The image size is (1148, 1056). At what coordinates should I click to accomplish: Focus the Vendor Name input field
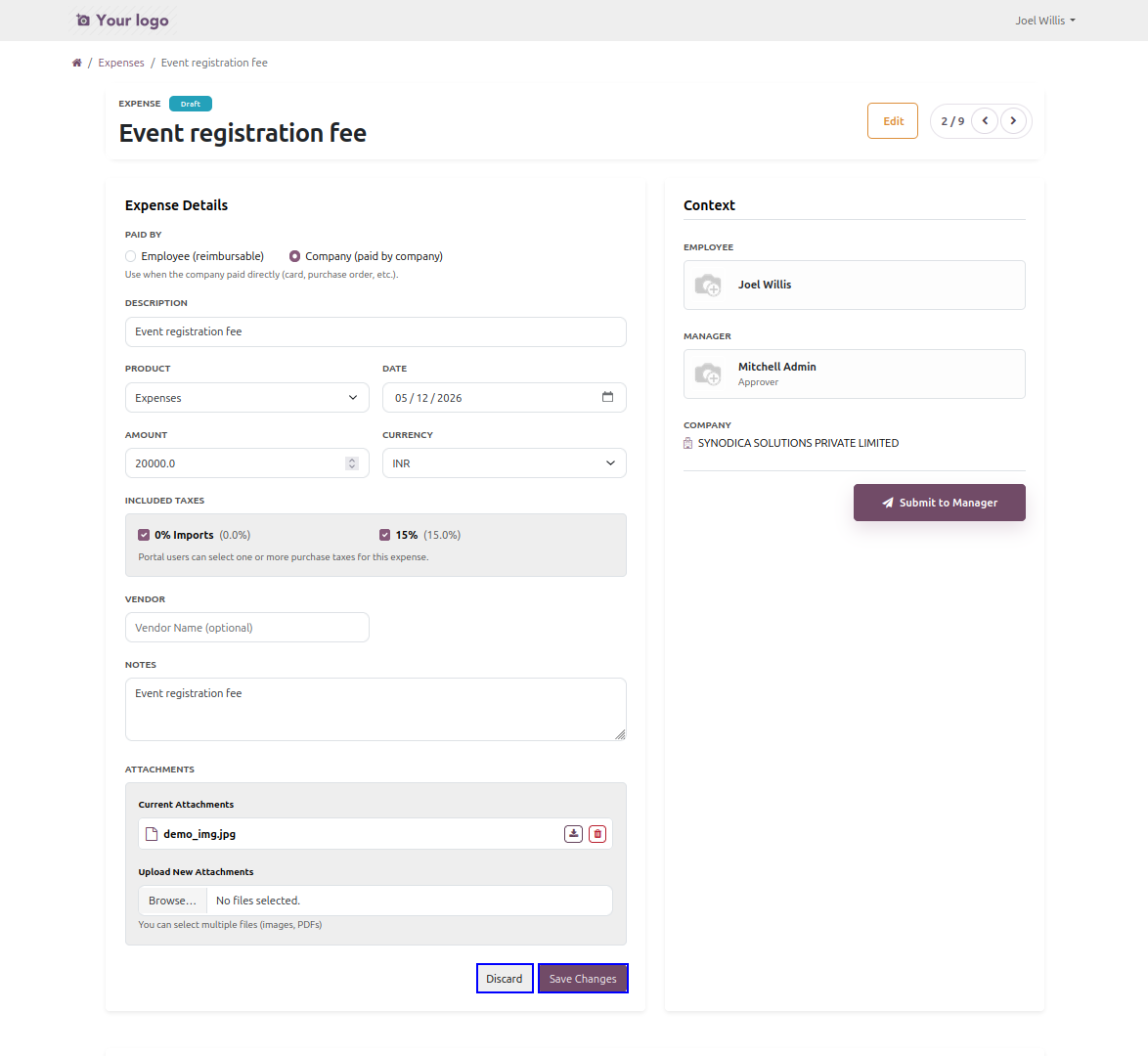[246, 628]
